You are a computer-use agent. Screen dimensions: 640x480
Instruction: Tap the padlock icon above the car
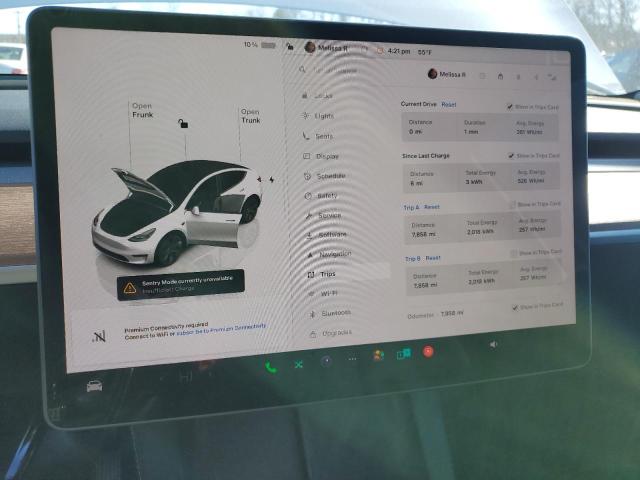pos(182,123)
